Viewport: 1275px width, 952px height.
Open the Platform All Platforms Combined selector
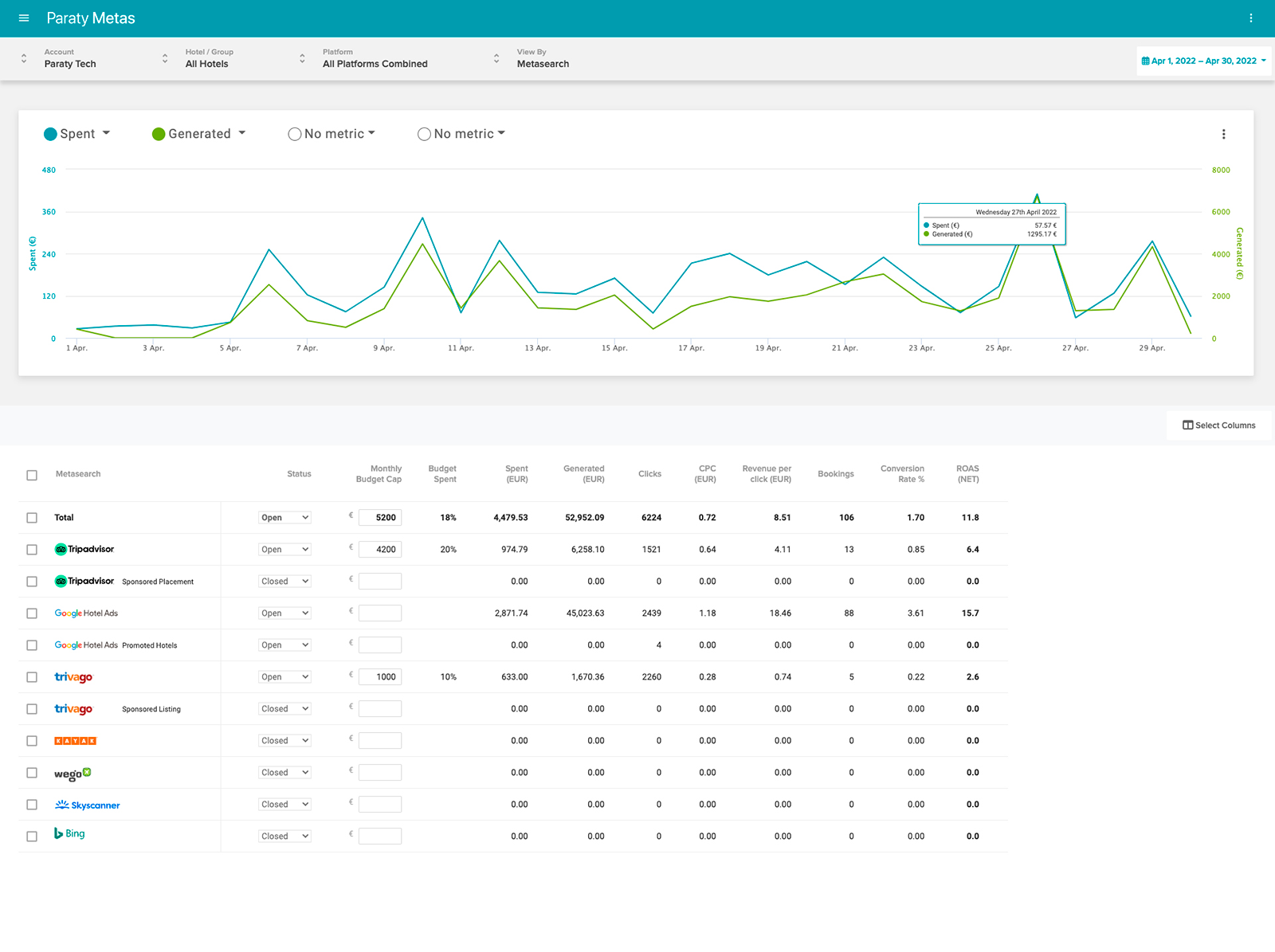pos(375,58)
